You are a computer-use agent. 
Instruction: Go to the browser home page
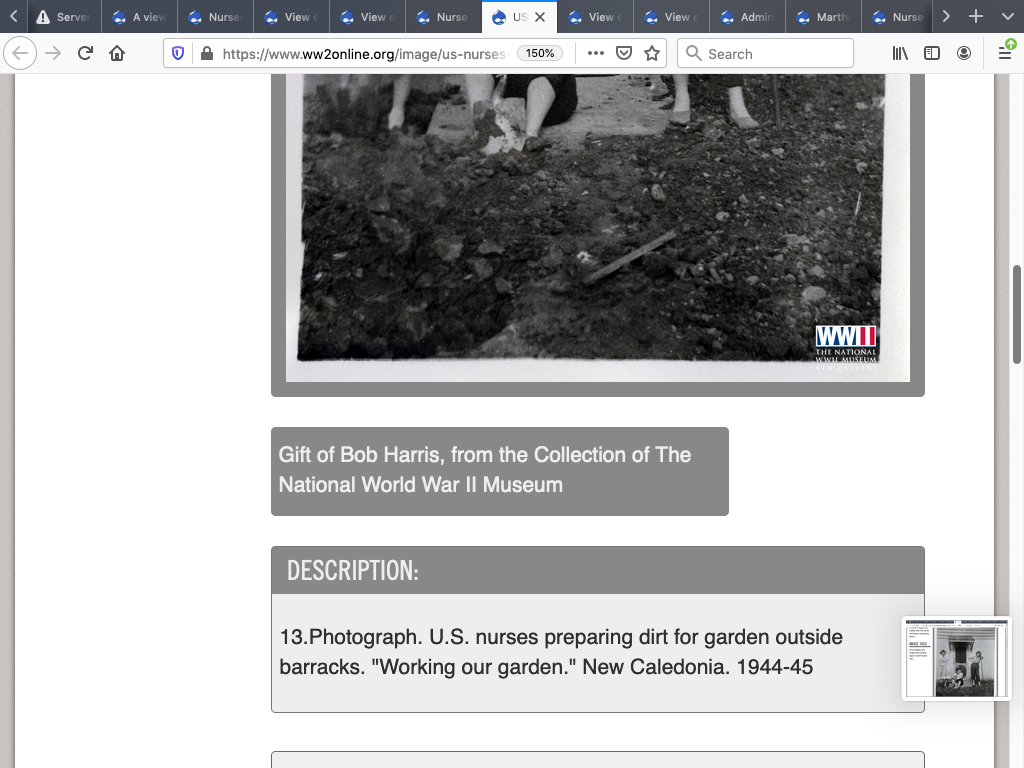coord(117,54)
